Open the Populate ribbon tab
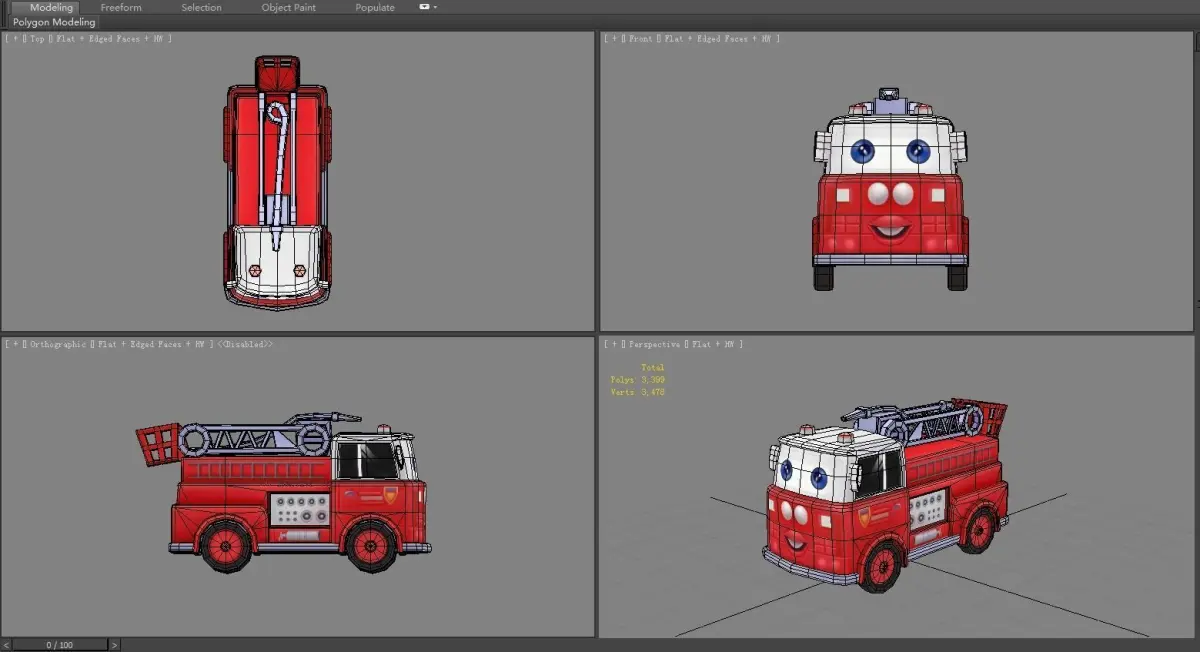 (375, 7)
